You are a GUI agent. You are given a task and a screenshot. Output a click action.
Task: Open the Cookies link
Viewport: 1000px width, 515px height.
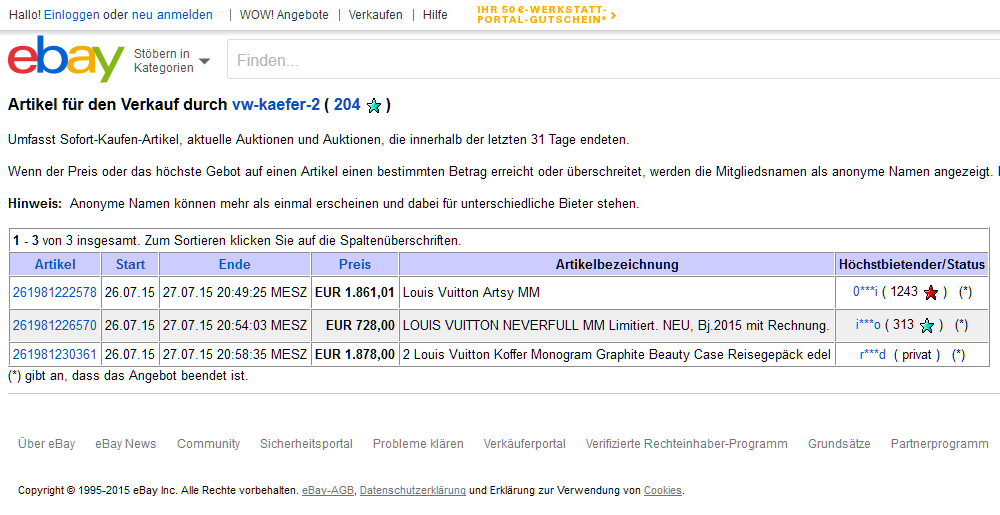click(663, 490)
